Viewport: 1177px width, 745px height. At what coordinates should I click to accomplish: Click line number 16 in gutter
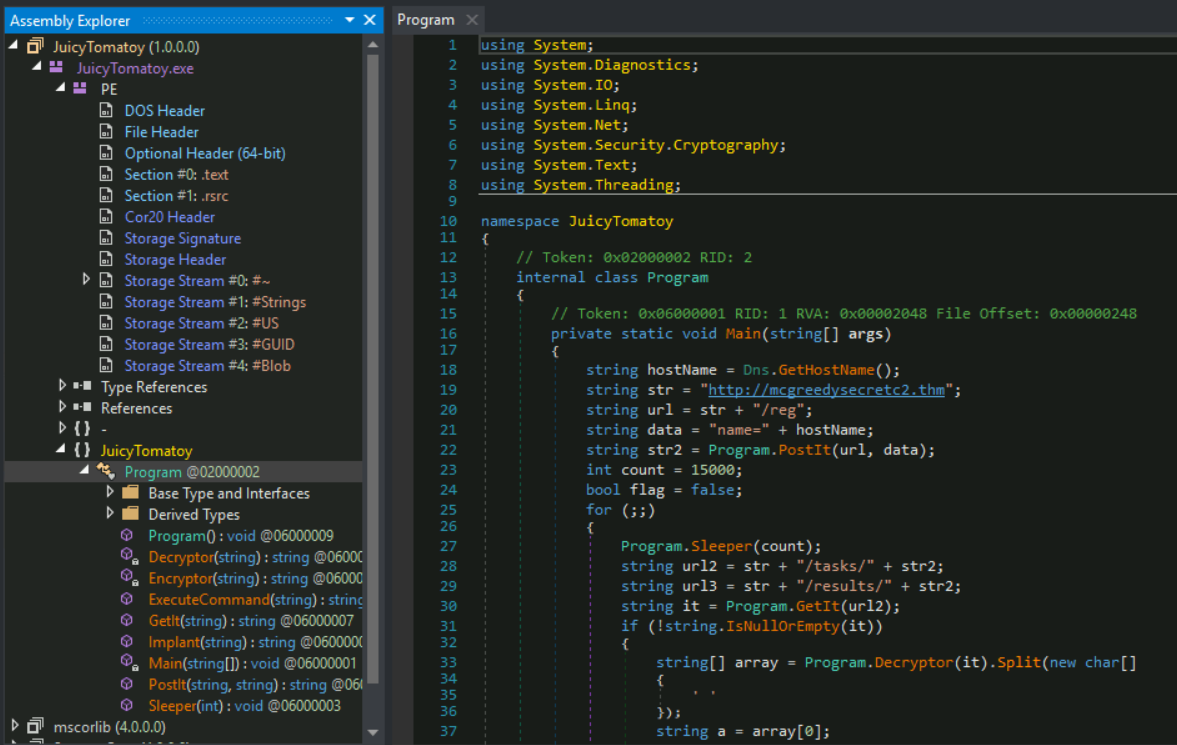(x=448, y=333)
